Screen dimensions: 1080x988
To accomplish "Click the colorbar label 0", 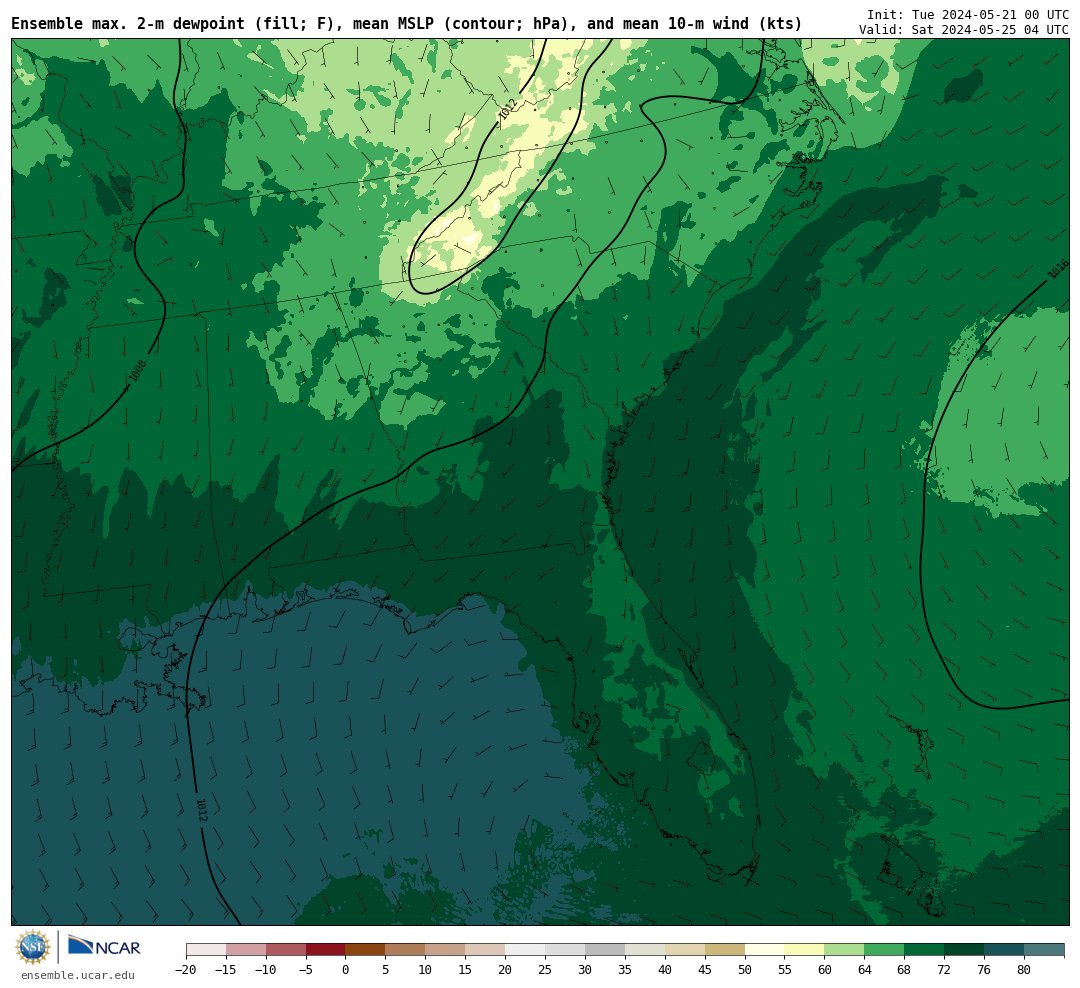I will point(345,970).
